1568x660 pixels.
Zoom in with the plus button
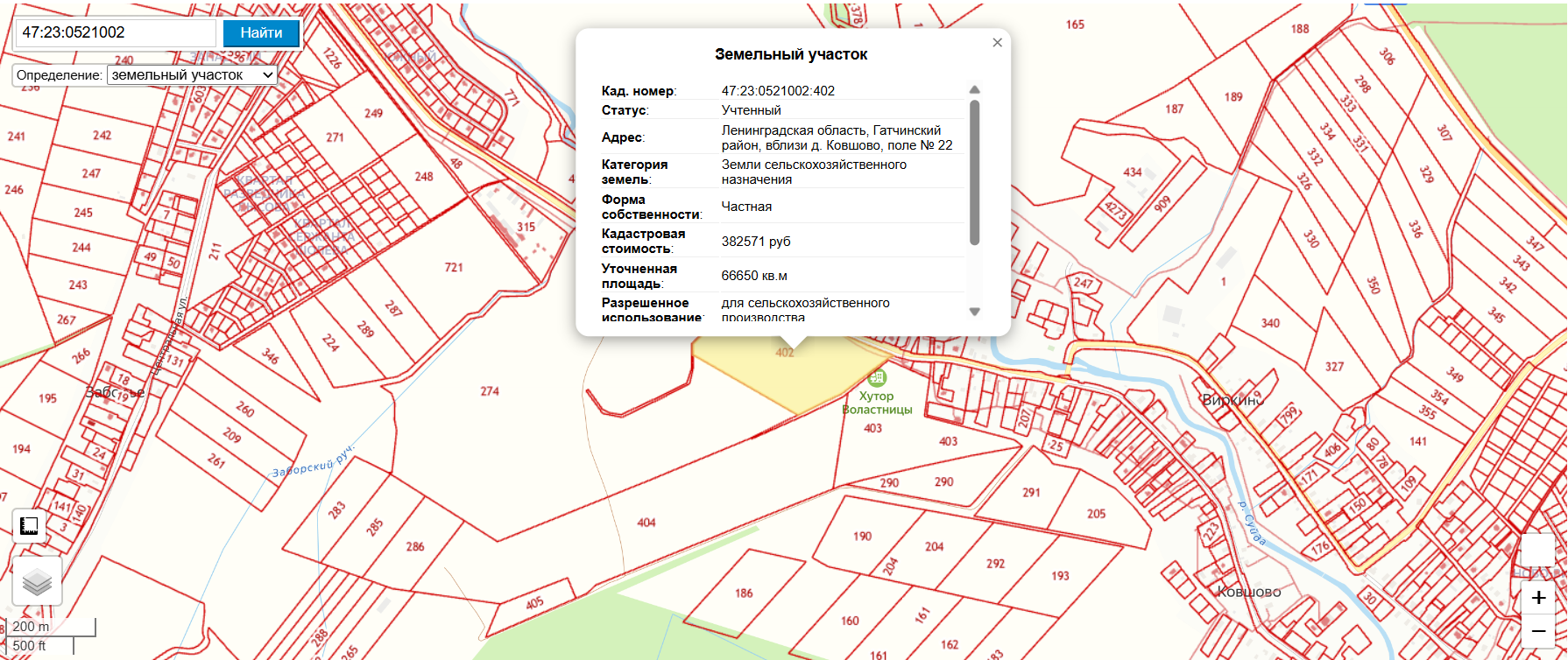(x=1538, y=599)
